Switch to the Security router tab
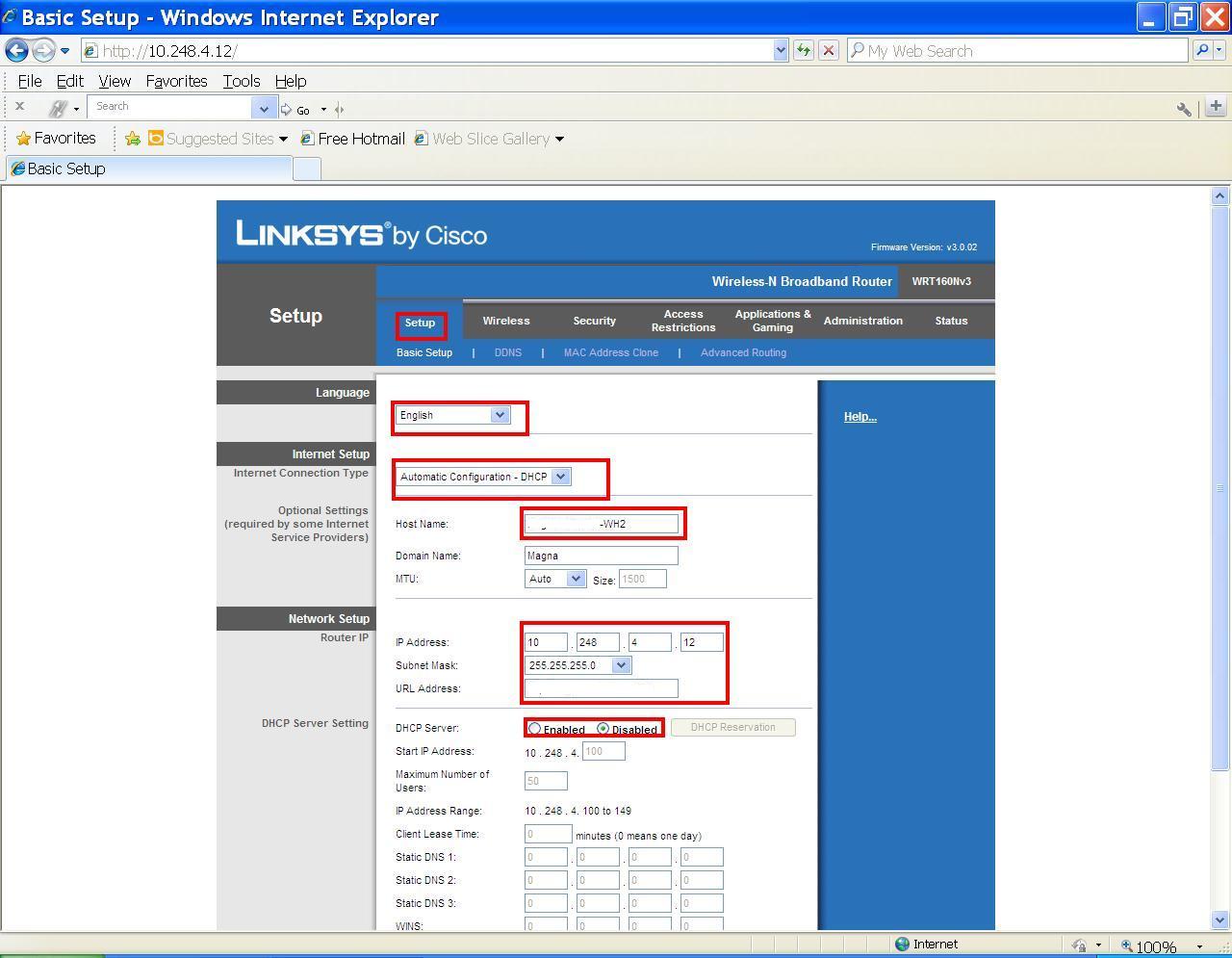This screenshot has width=1232, height=958. pos(595,321)
